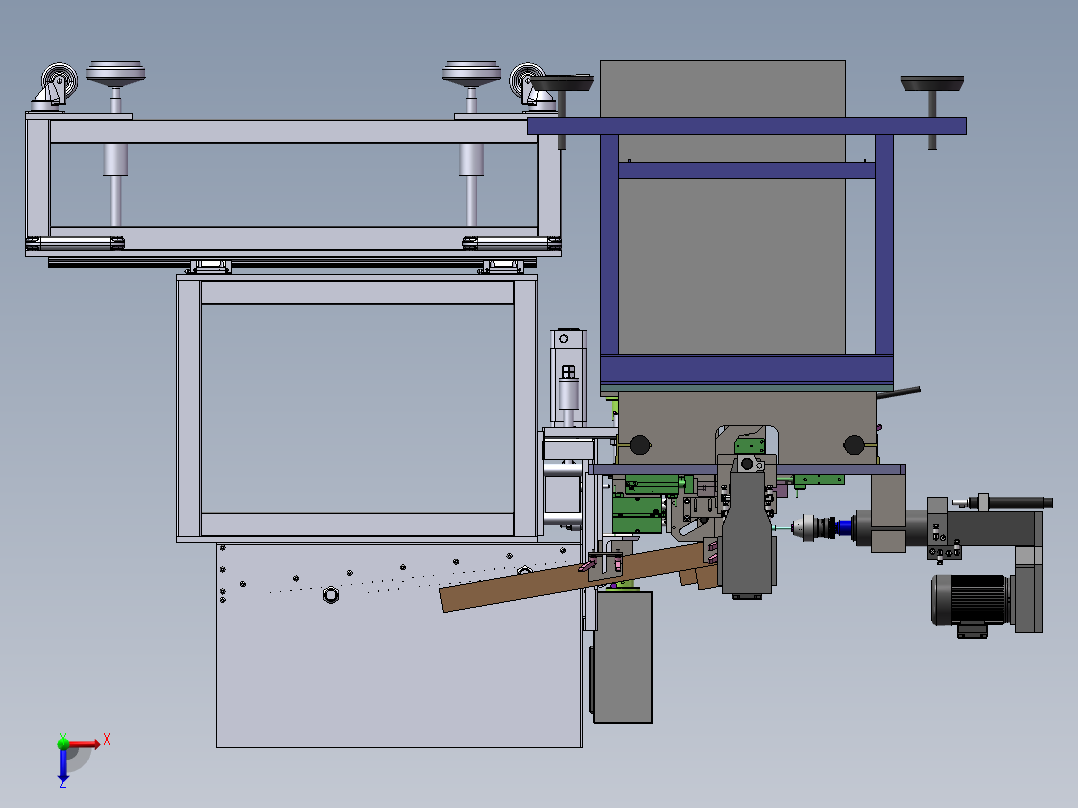Select the right silver leveling foot pad
Screen dimensions: 1078x808
471,74
